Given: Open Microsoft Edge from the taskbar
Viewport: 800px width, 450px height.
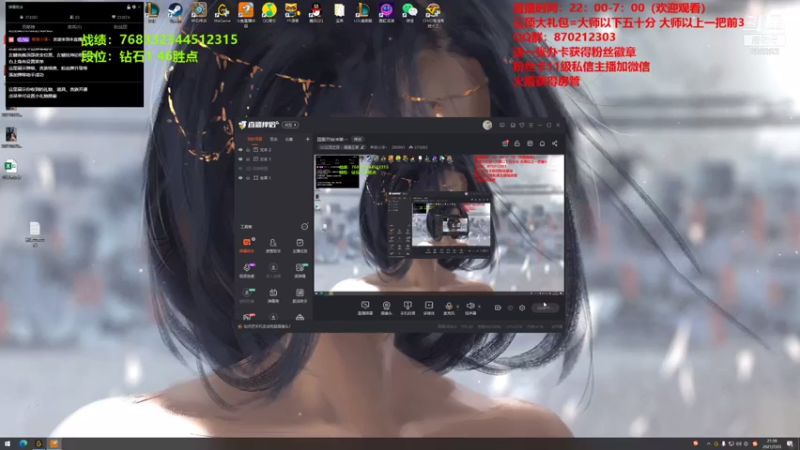Looking at the screenshot, I should pos(23,444).
